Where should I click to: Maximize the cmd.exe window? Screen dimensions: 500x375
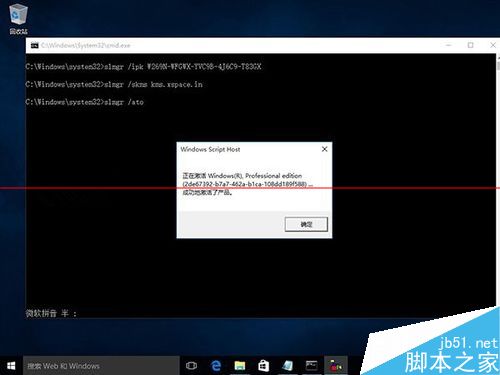pos(470,45)
